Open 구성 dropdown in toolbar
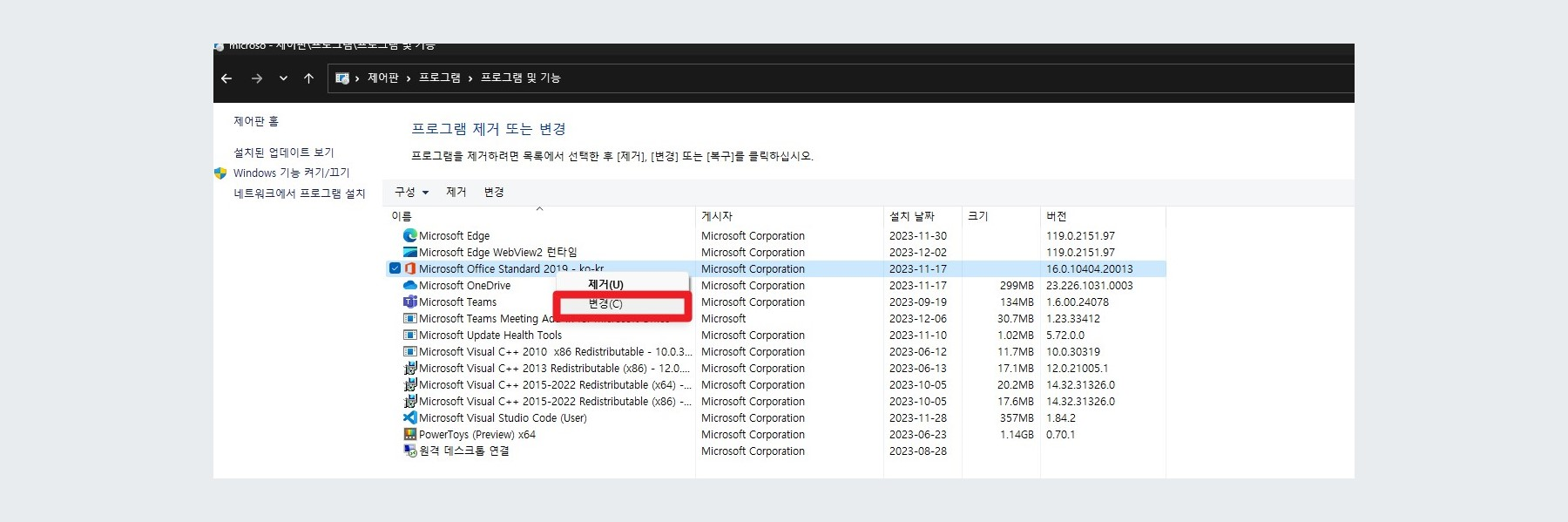Screen dimensions: 1568x522 411,192
